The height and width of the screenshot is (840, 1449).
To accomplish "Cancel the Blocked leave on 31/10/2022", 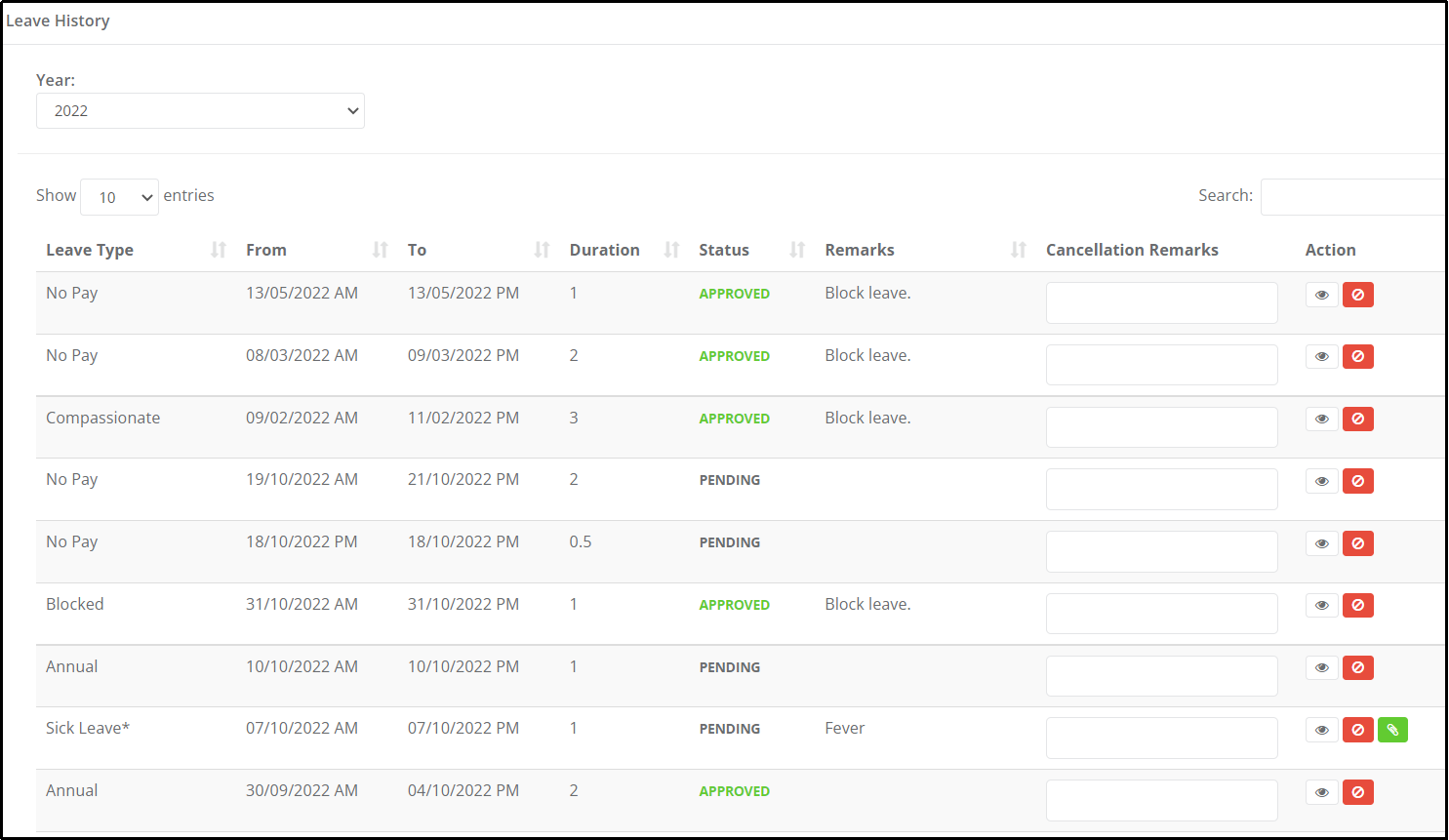I will click(1357, 606).
